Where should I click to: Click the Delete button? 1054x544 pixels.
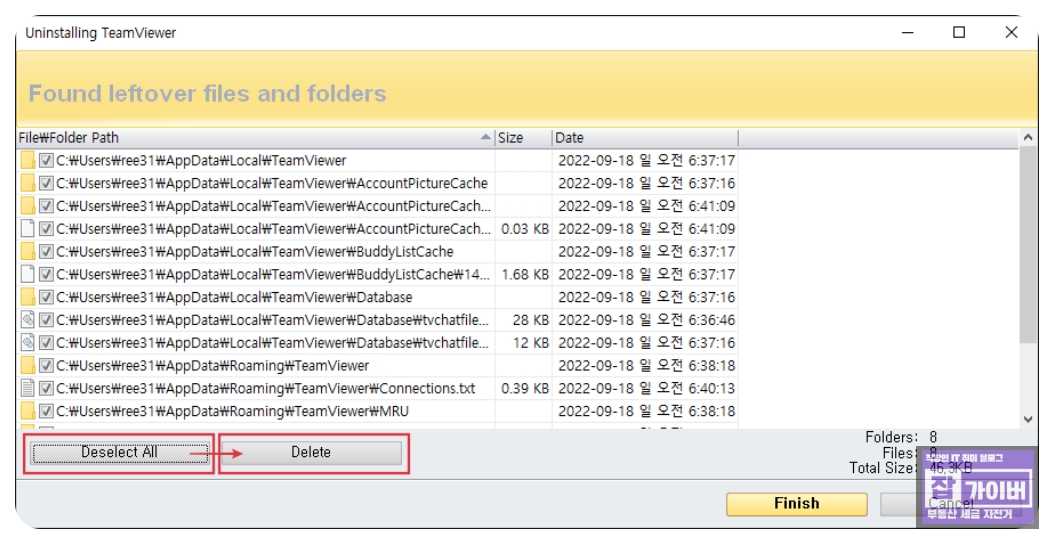311,453
